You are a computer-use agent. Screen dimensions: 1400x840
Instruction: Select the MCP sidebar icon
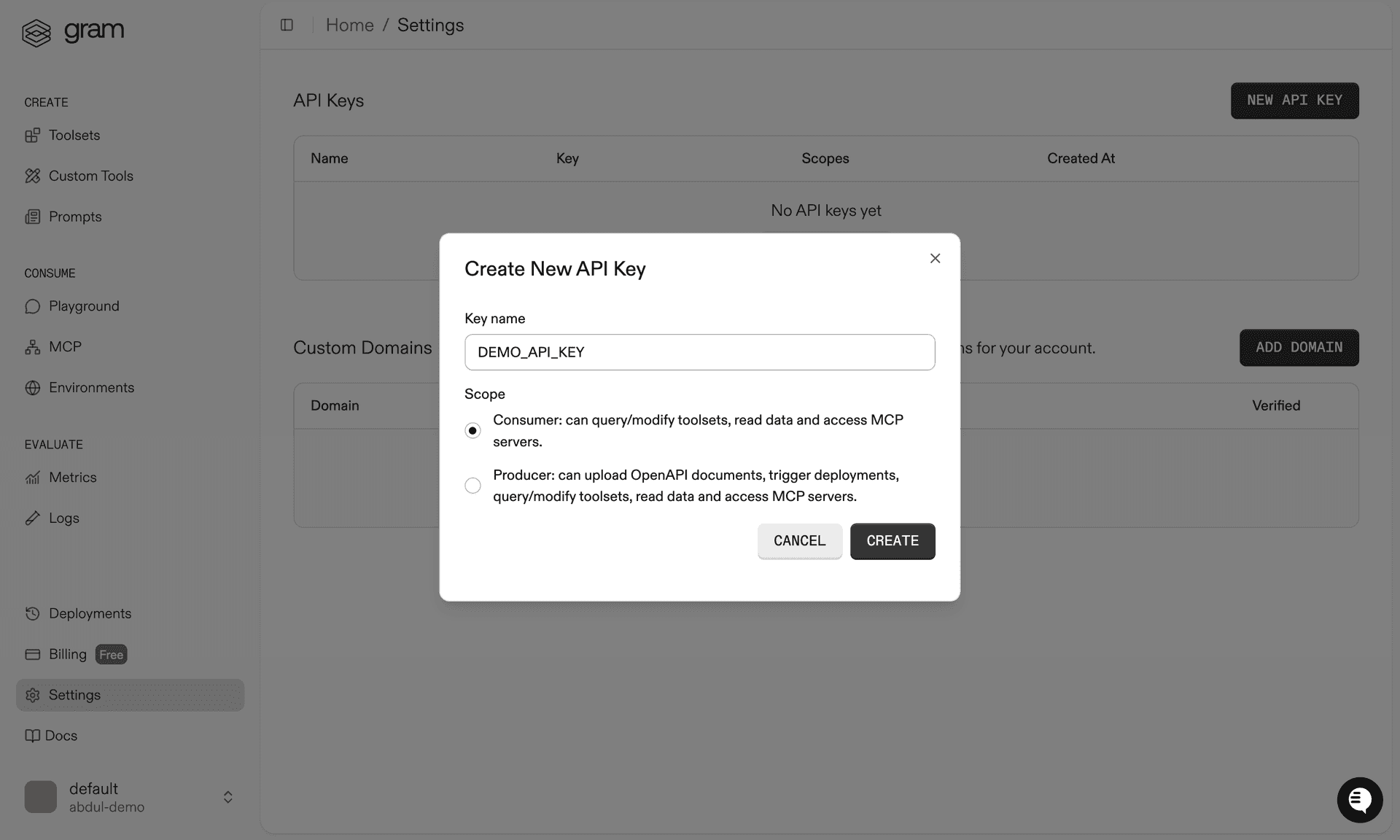(x=33, y=346)
